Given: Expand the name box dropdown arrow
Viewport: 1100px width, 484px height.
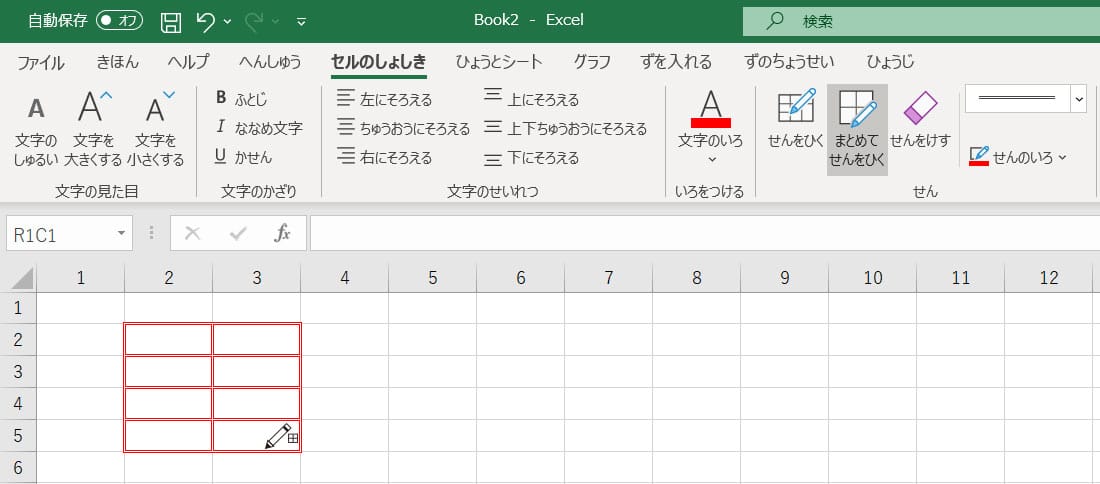Looking at the screenshot, I should (x=122, y=234).
